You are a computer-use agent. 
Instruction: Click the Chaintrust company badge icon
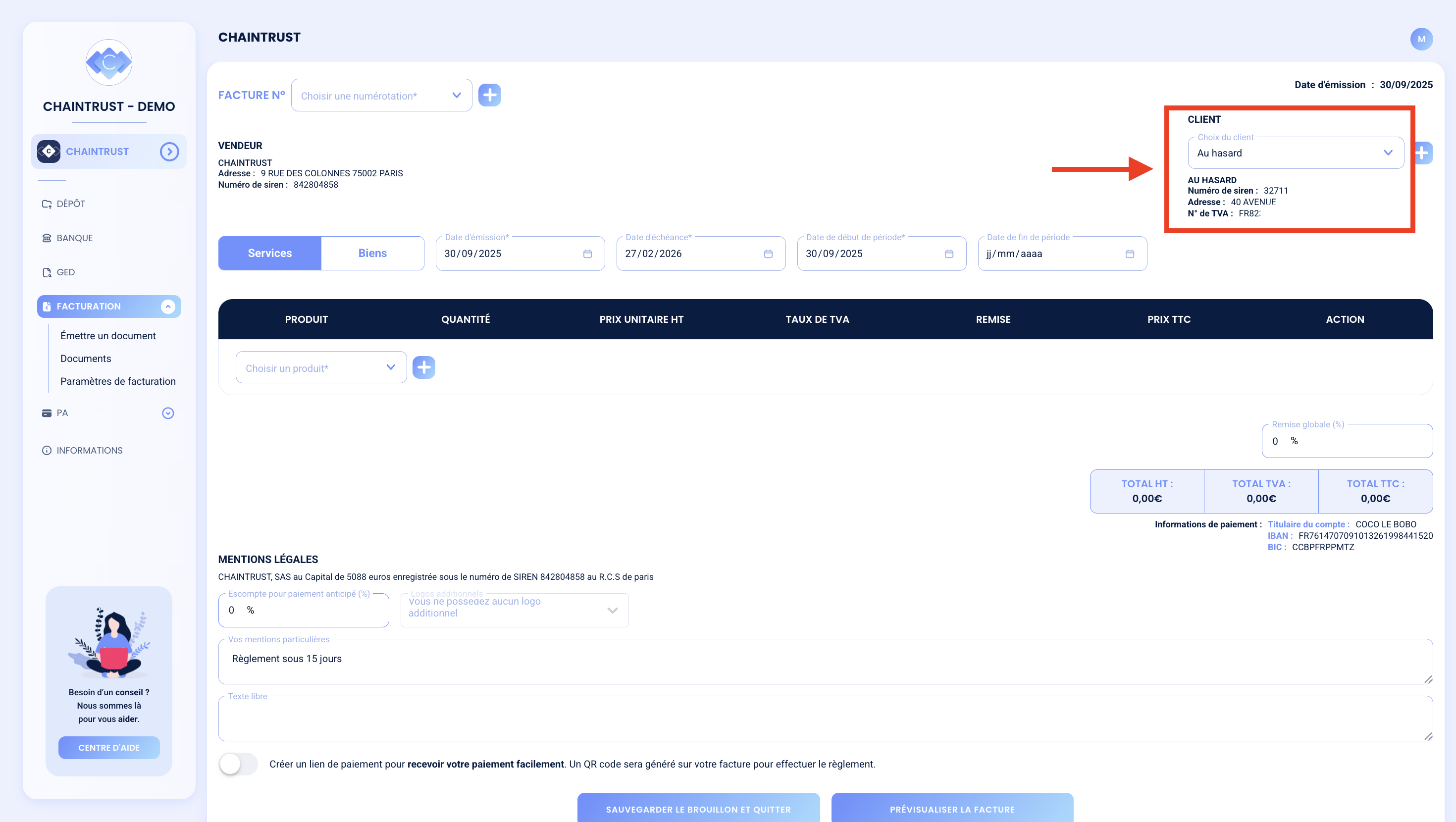pyautogui.click(x=49, y=152)
